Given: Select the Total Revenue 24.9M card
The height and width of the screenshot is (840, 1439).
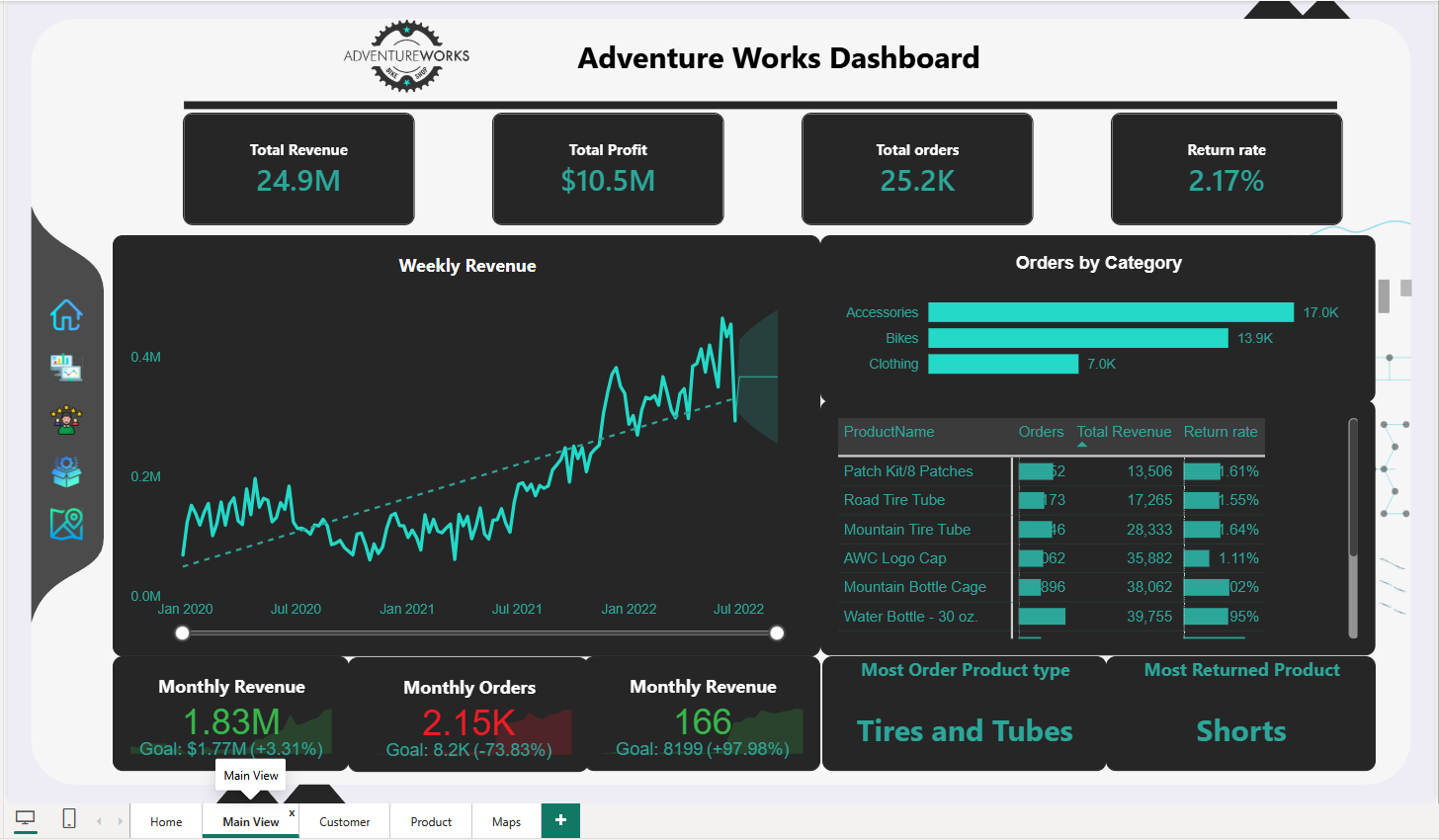Looking at the screenshot, I should 298,169.
